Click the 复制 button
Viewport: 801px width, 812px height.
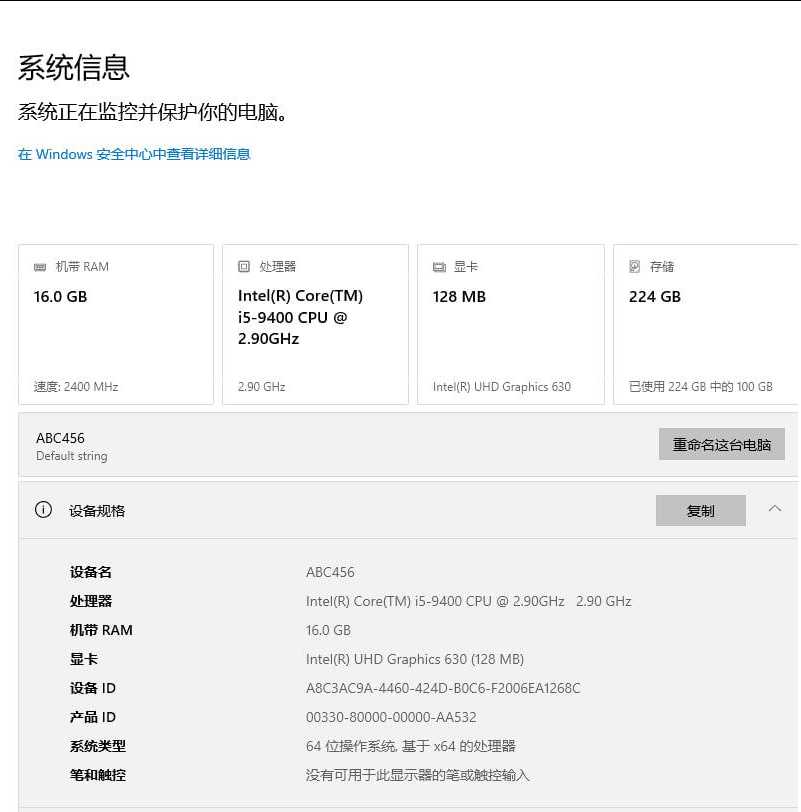coord(701,511)
